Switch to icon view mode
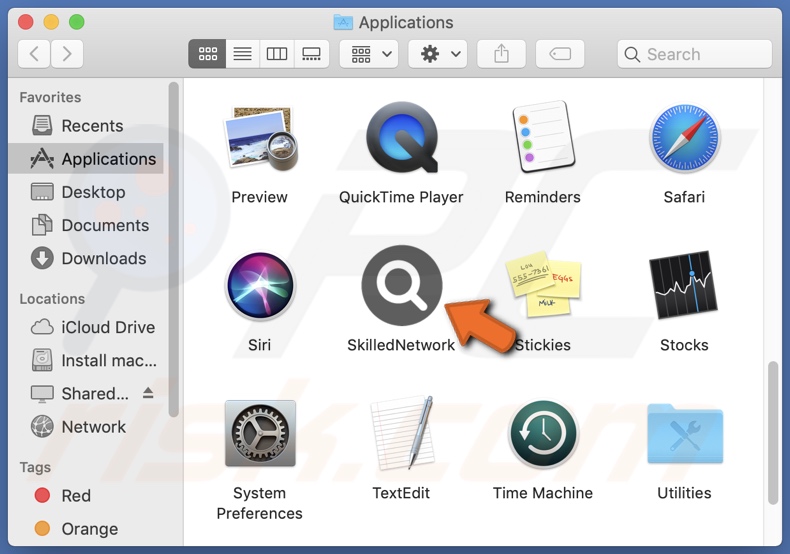Viewport: 790px width, 554px height. 208,54
